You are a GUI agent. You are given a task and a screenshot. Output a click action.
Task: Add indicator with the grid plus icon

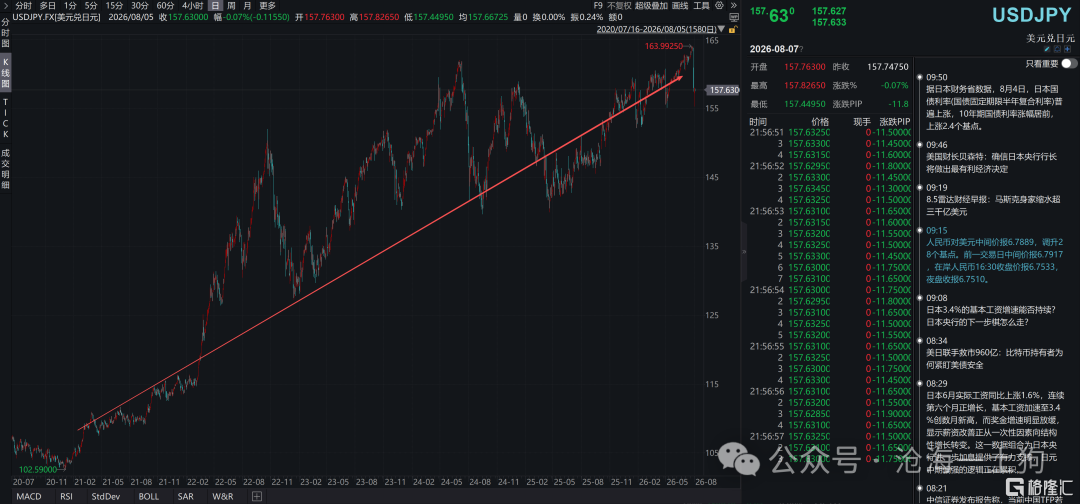256,496
